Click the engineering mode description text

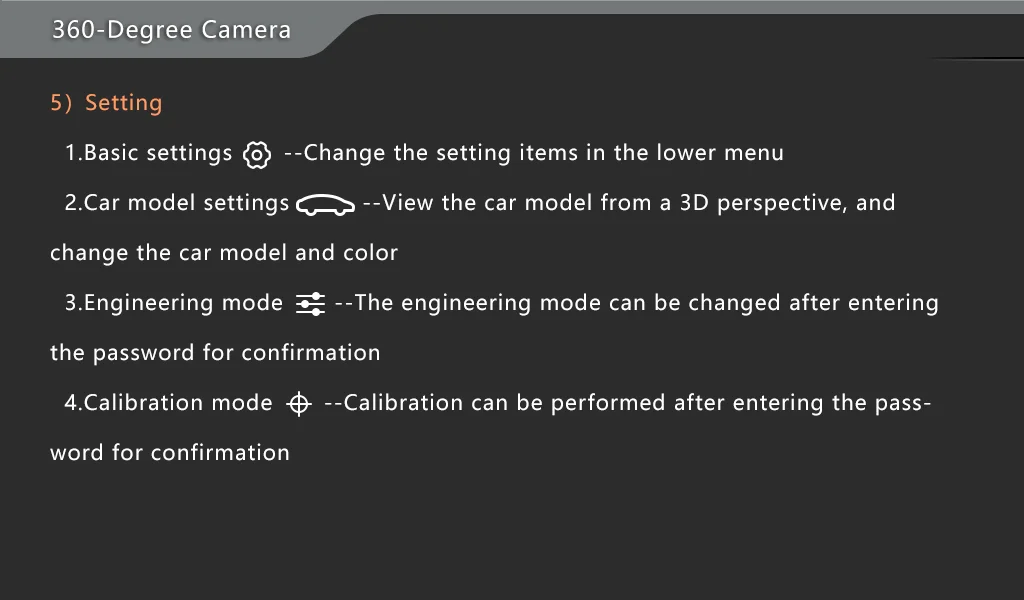click(637, 304)
